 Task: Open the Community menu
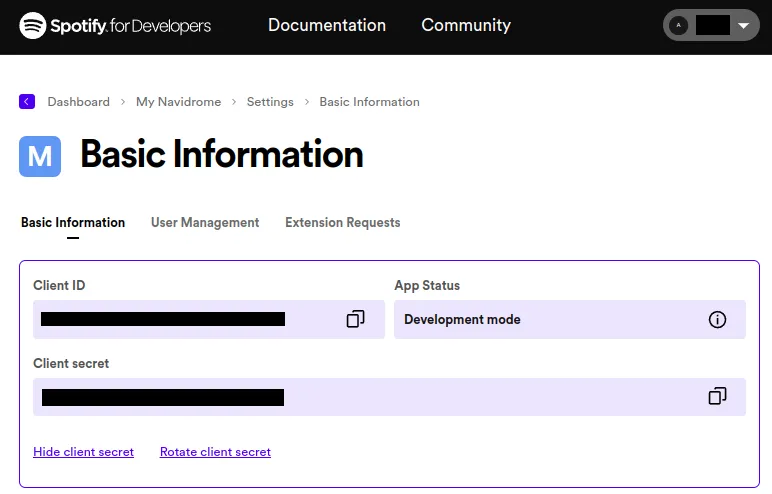point(466,26)
